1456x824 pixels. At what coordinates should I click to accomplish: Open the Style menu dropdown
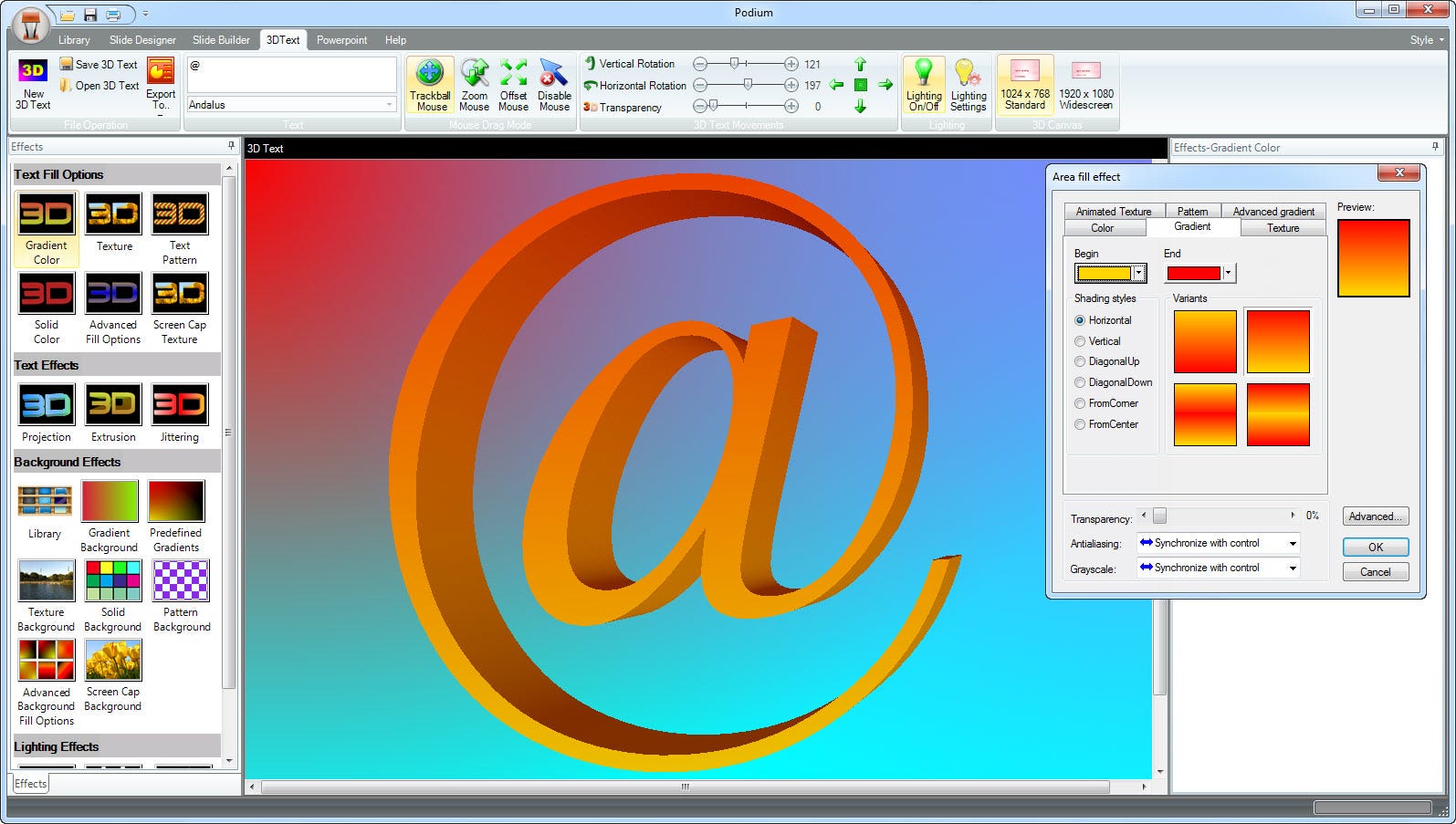tap(1428, 40)
